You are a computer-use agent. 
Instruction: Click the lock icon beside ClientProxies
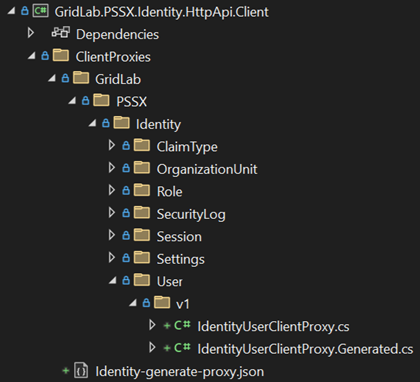(x=45, y=56)
